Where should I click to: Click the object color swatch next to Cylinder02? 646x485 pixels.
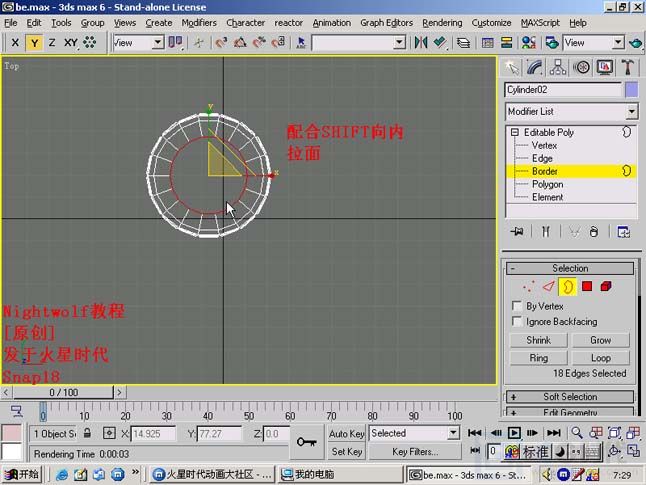pyautogui.click(x=631, y=90)
